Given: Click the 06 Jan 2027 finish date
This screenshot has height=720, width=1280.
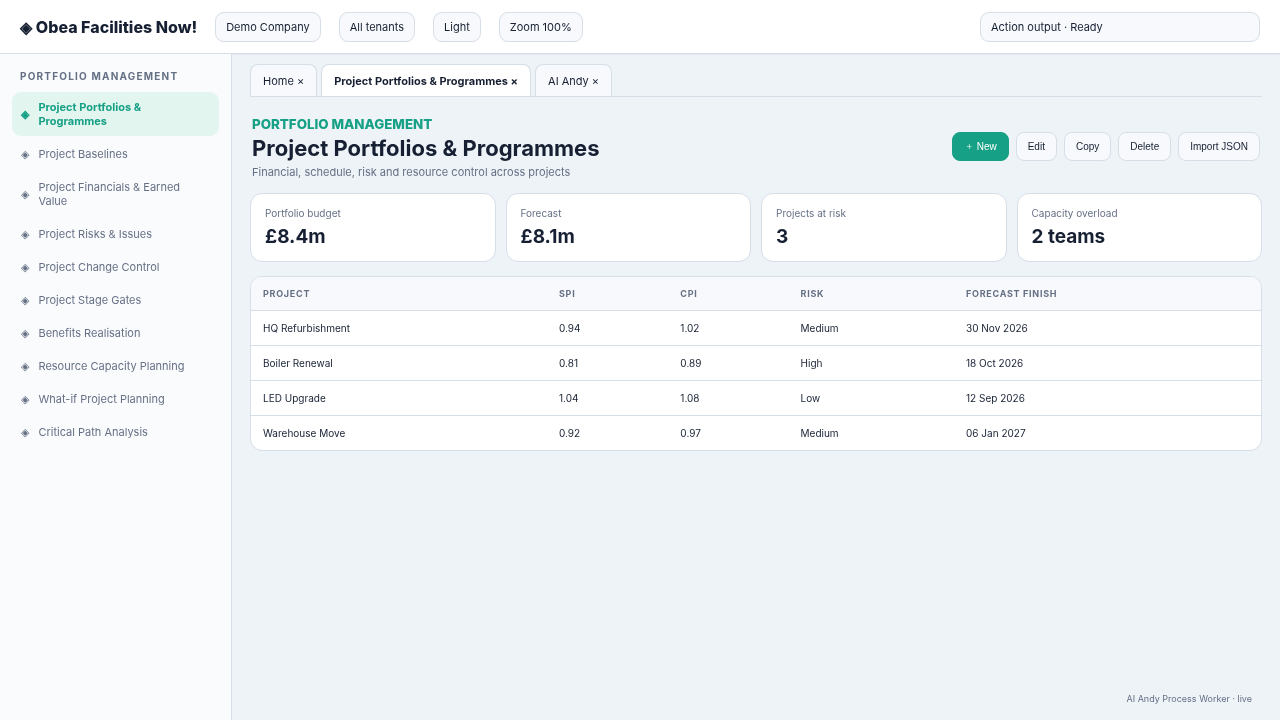Looking at the screenshot, I should point(996,433).
